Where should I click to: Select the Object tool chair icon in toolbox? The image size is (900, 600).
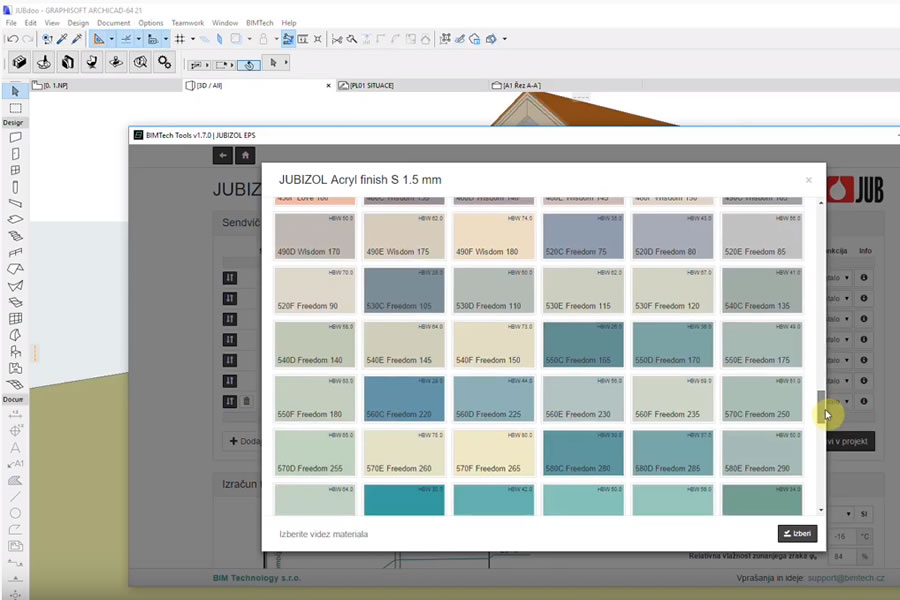15,351
